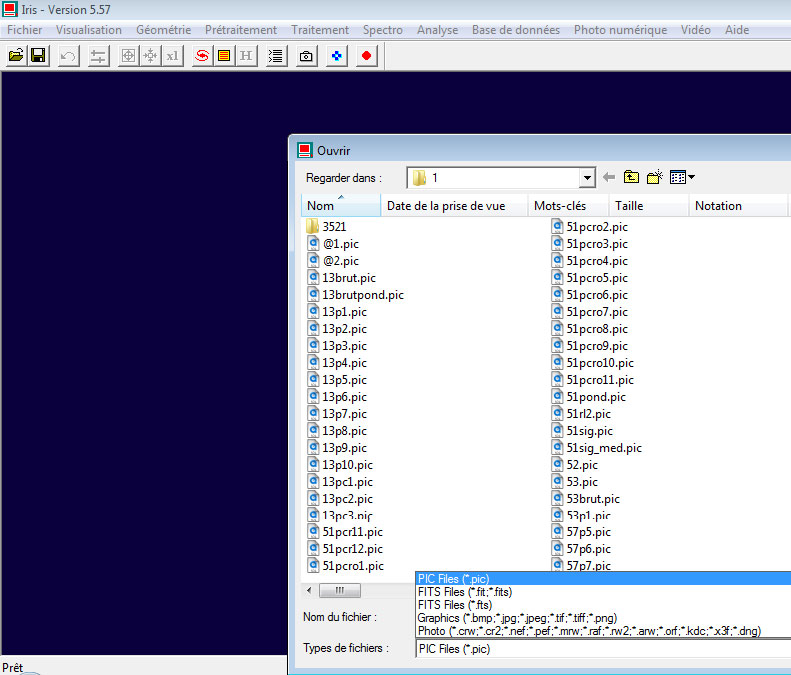This screenshot has width=791, height=675.
Task: Go back with the dialog arrow icon
Action: pyautogui.click(x=609, y=177)
